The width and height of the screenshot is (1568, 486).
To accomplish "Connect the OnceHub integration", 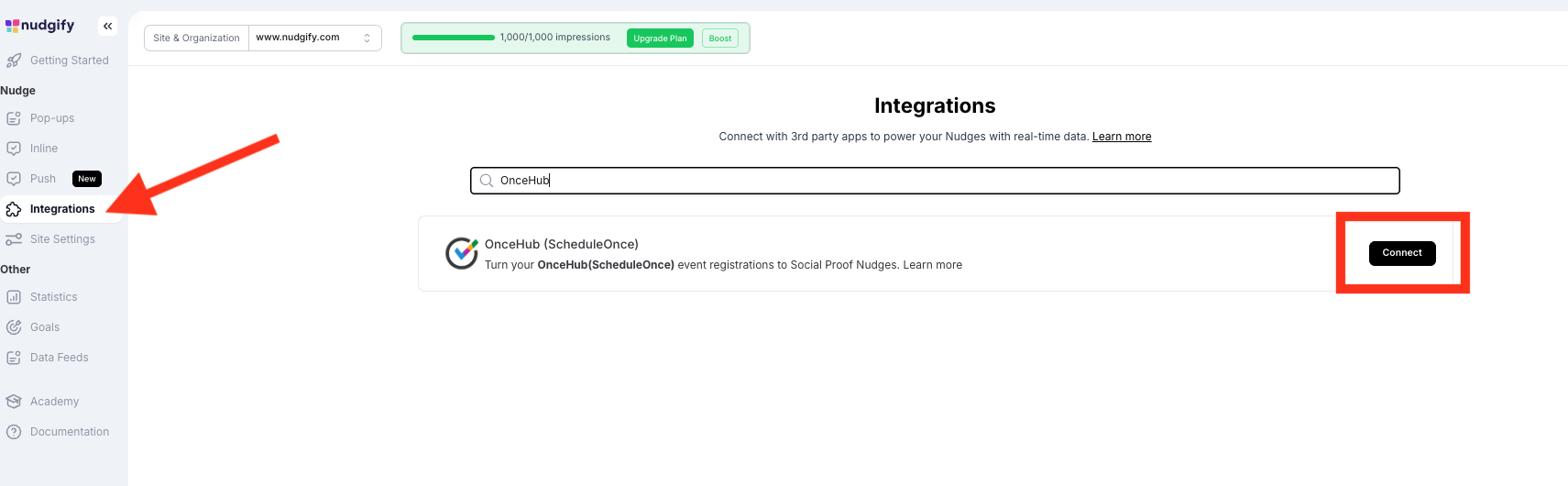I will click(x=1402, y=253).
